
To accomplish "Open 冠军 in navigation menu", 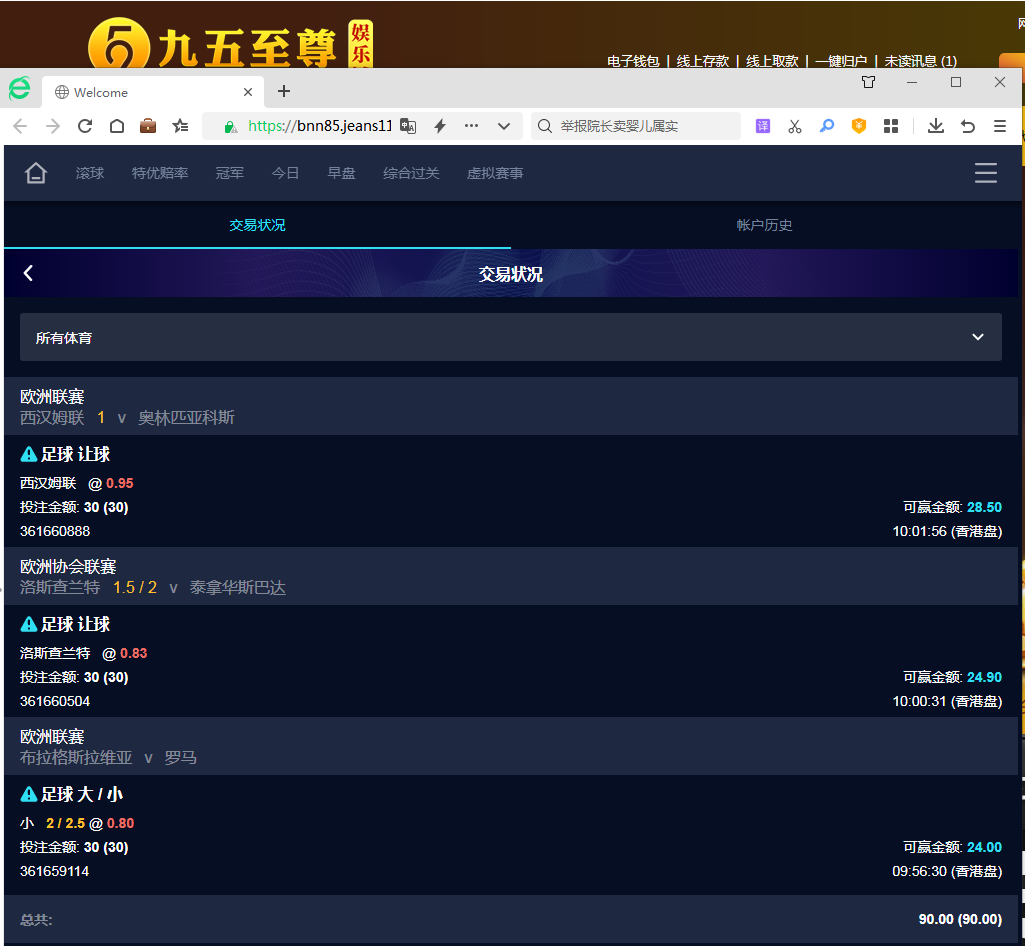I will [229, 173].
